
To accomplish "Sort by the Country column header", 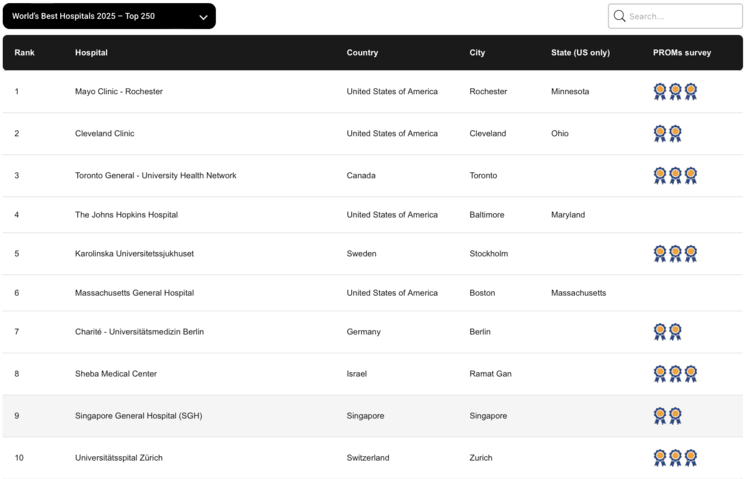I will coord(362,53).
